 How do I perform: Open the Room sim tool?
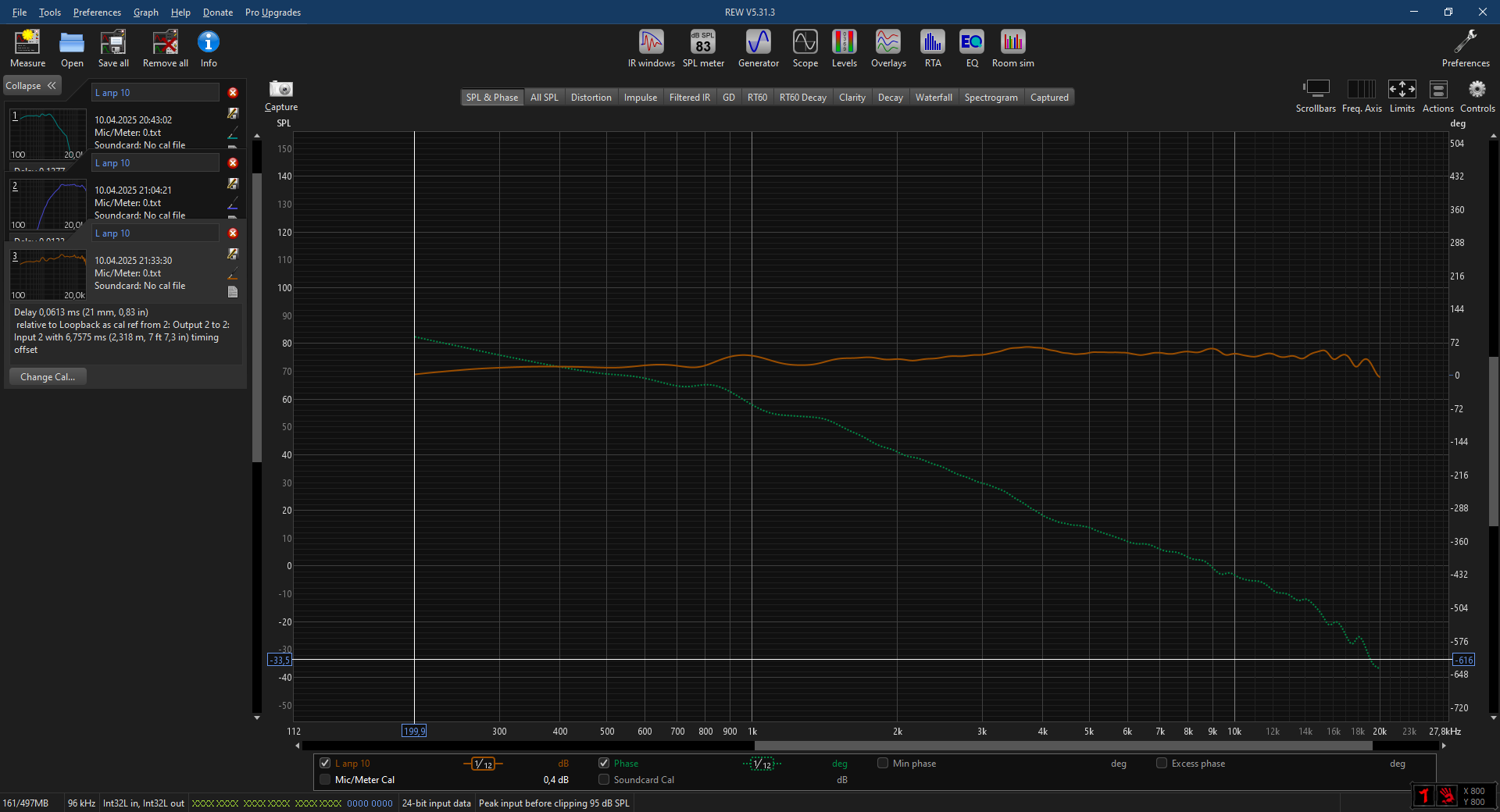pyautogui.click(x=1012, y=48)
